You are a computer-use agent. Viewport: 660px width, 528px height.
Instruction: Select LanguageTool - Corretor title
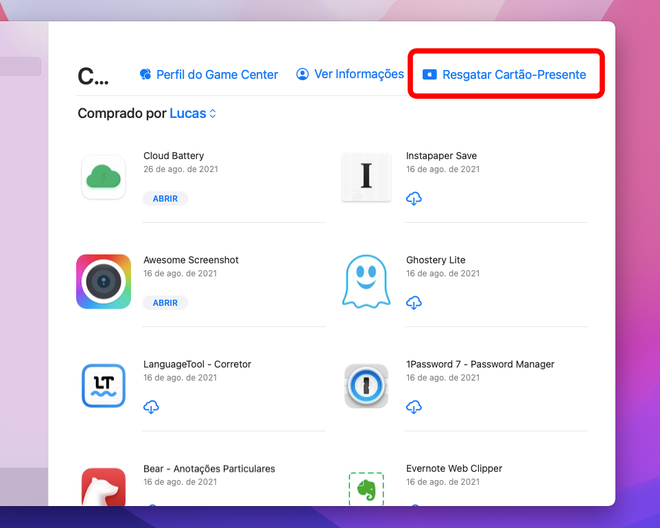197,364
